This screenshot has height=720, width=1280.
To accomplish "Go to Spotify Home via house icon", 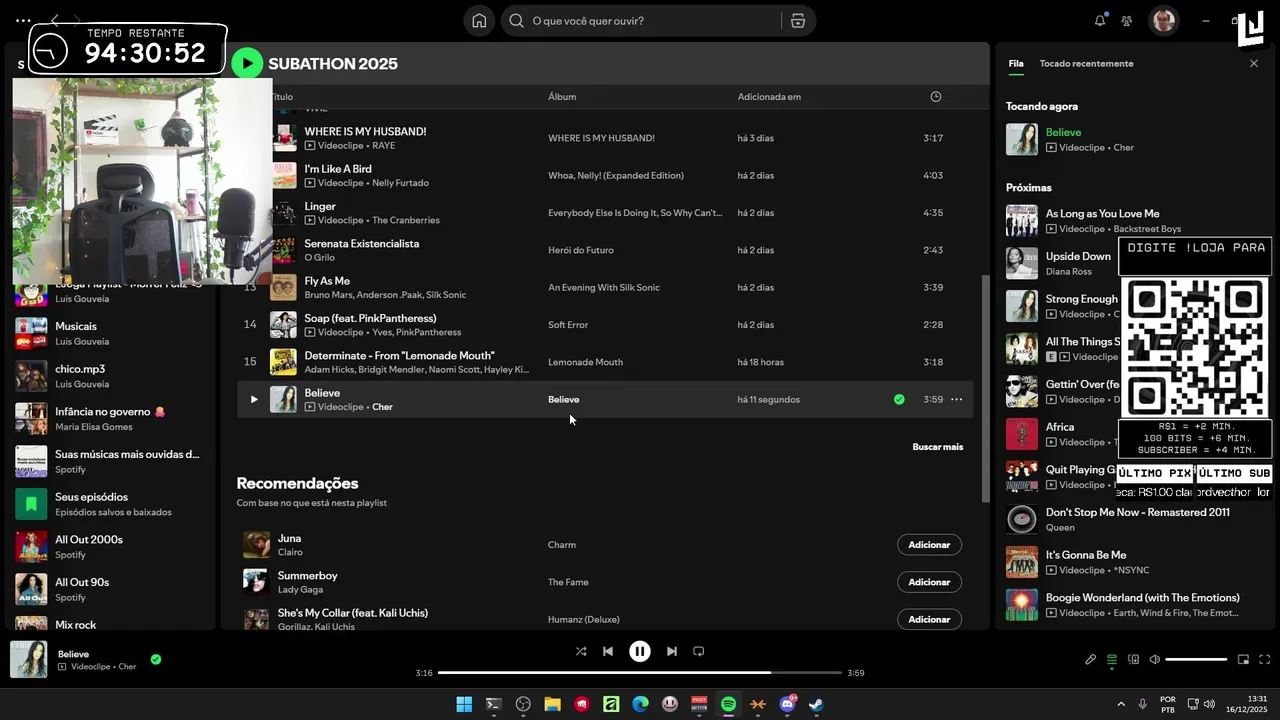I will 479,20.
